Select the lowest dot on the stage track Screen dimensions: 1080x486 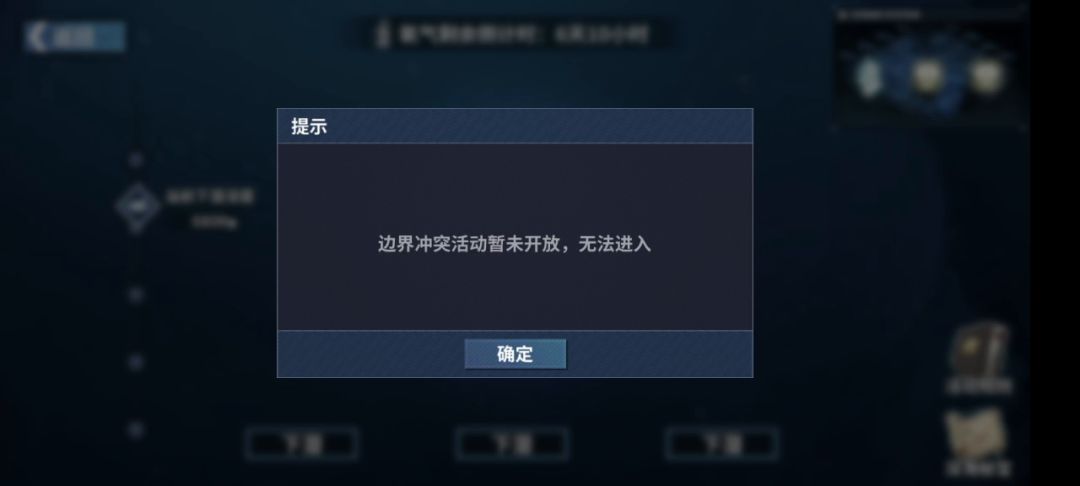(136, 430)
